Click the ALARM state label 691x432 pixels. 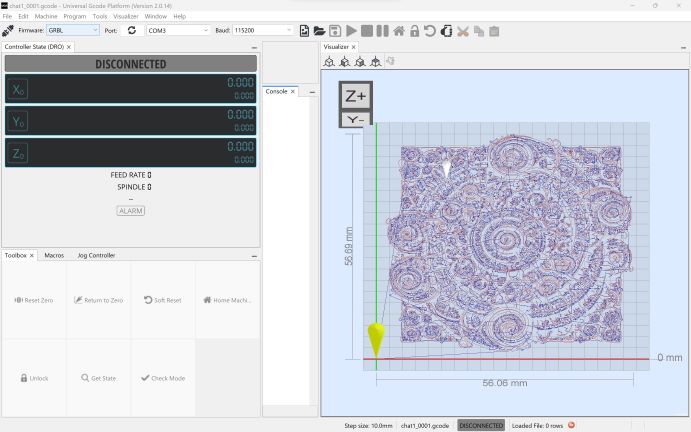(x=131, y=211)
